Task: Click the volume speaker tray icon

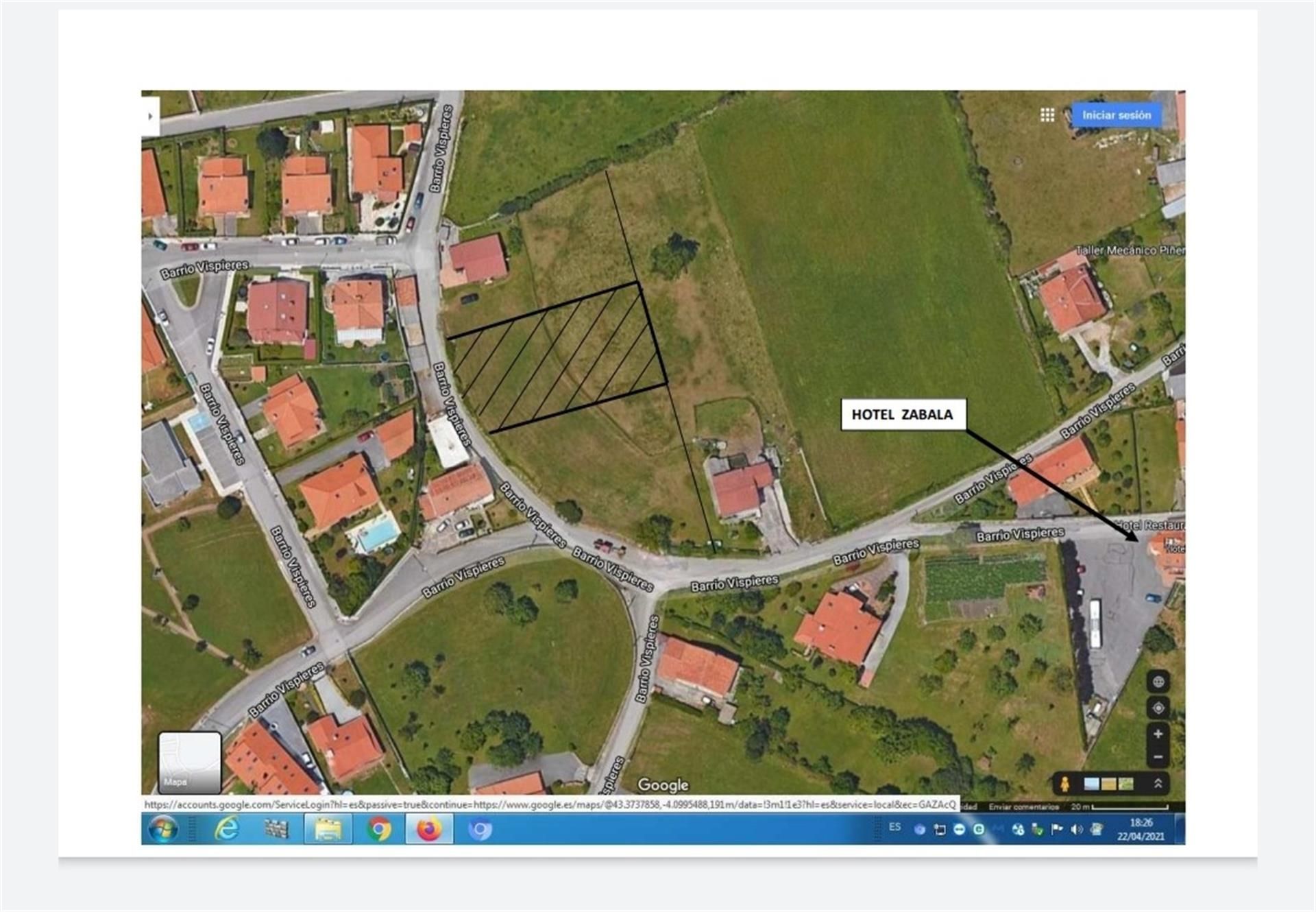Action: click(1076, 830)
